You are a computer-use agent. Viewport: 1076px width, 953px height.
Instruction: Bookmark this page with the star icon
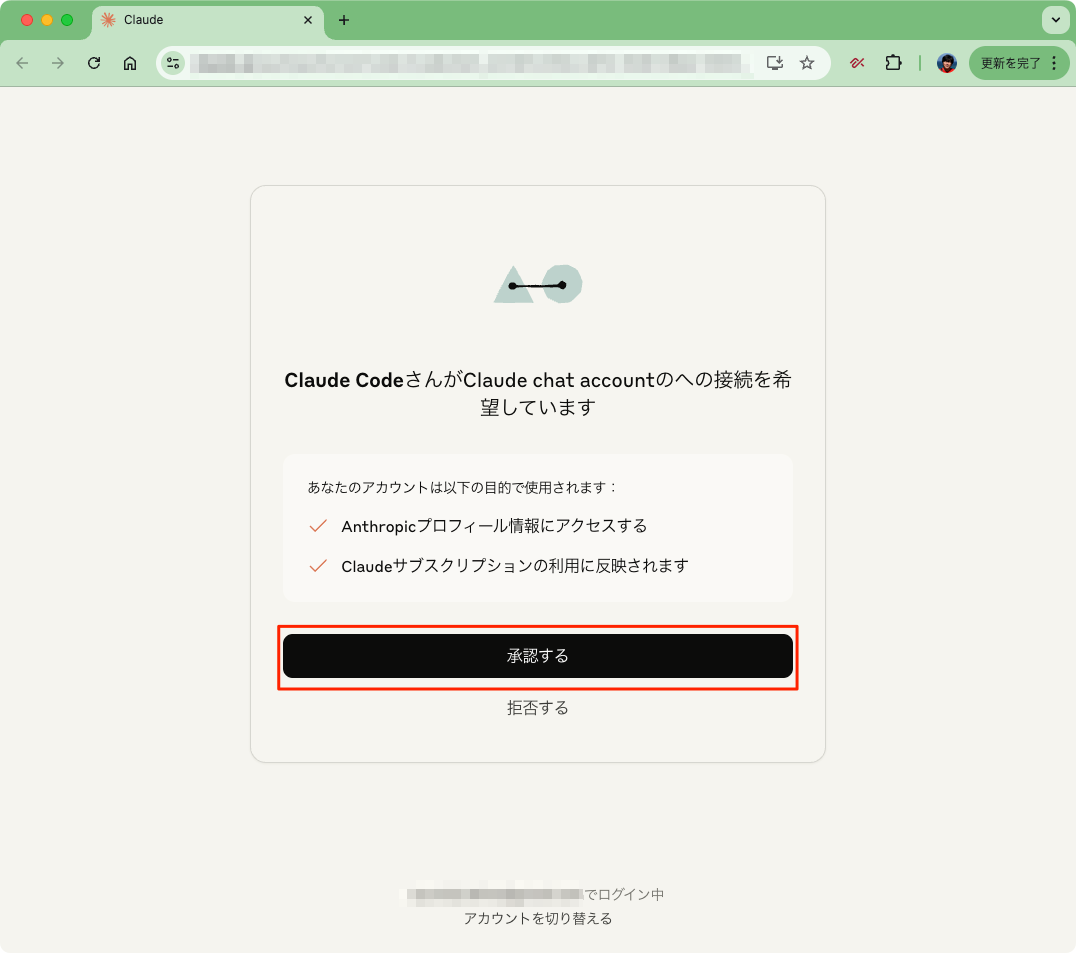click(x=807, y=63)
